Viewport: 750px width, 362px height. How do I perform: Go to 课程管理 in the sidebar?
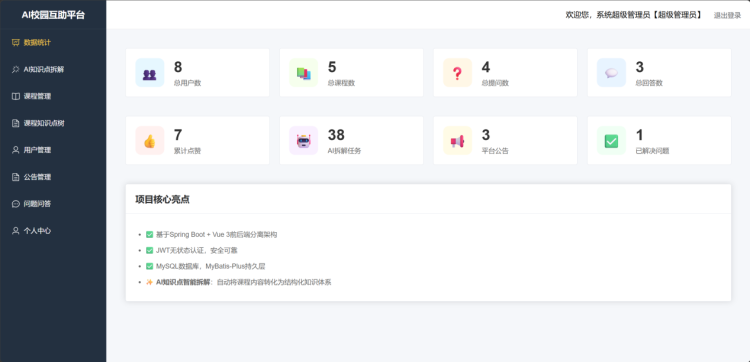[53, 96]
